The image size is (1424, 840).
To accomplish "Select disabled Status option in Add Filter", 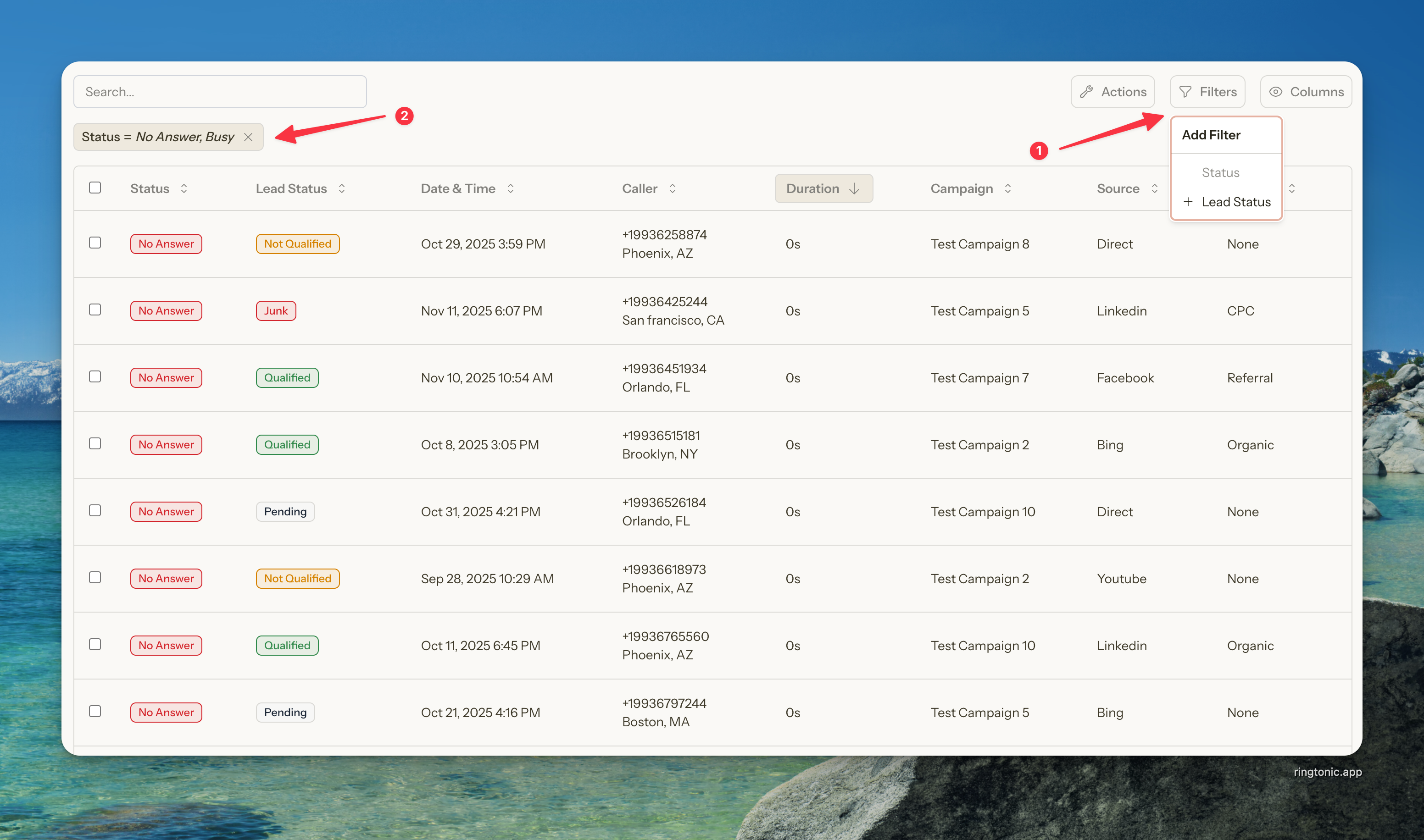I will (1220, 173).
